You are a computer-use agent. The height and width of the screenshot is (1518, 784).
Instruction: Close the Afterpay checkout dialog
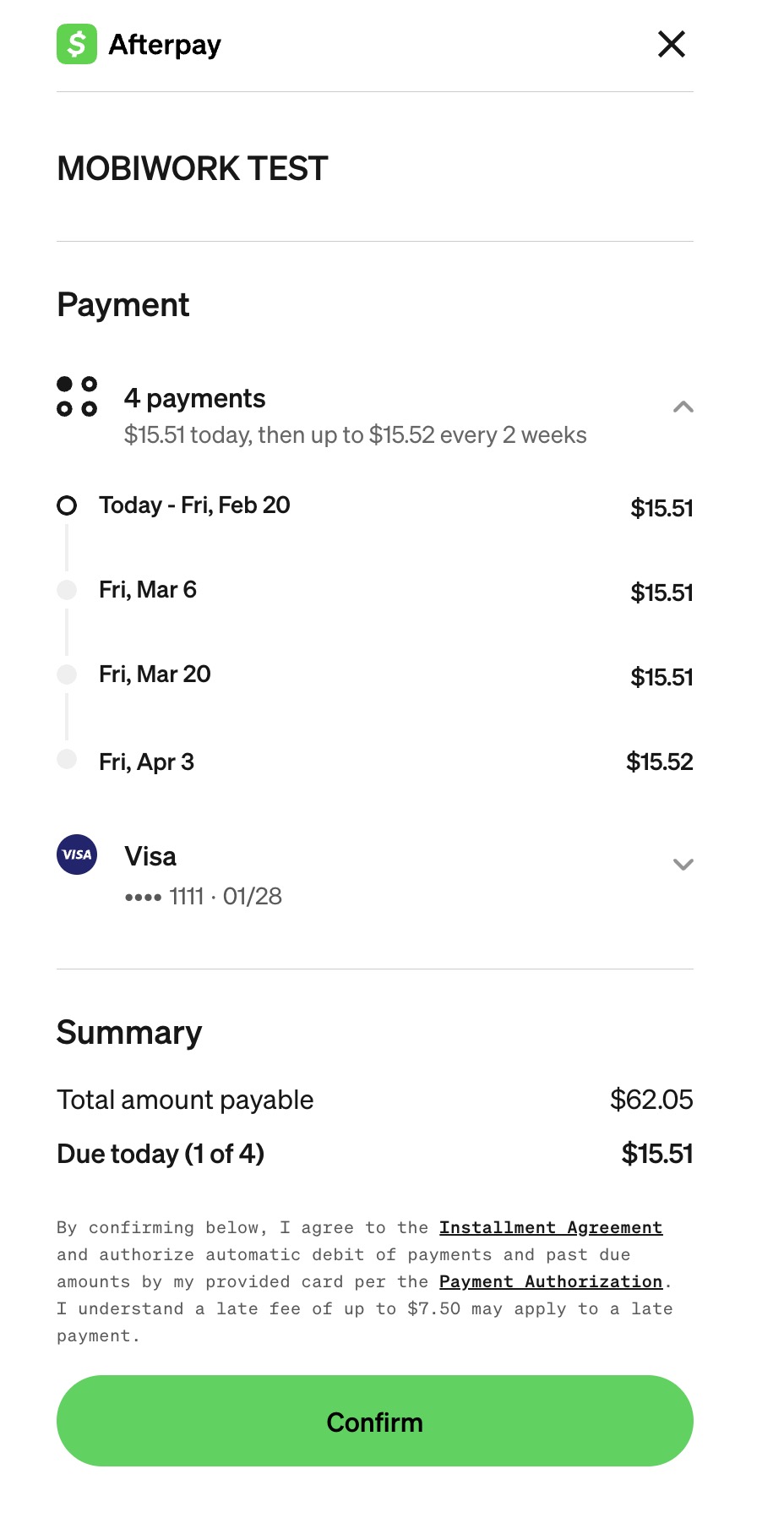tap(671, 44)
